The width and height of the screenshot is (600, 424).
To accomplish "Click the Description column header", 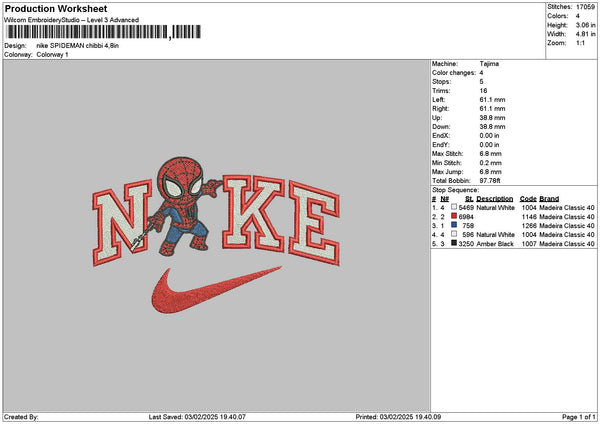I will click(495, 199).
